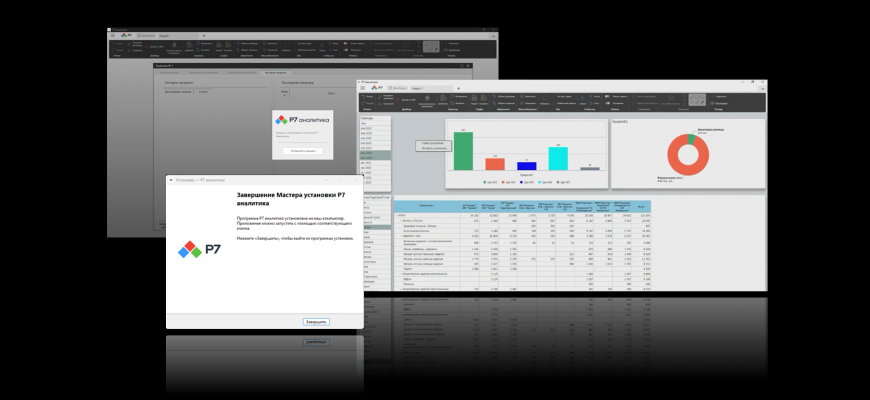Close the Загрузка № 1 dialog in the back window
The image size is (870, 400).
[468, 65]
